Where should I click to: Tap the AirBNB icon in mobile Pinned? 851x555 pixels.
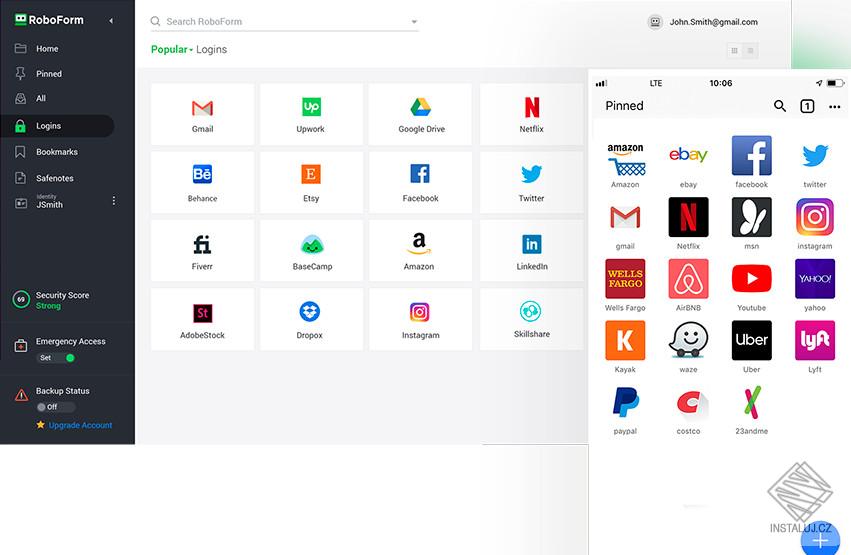[688, 279]
